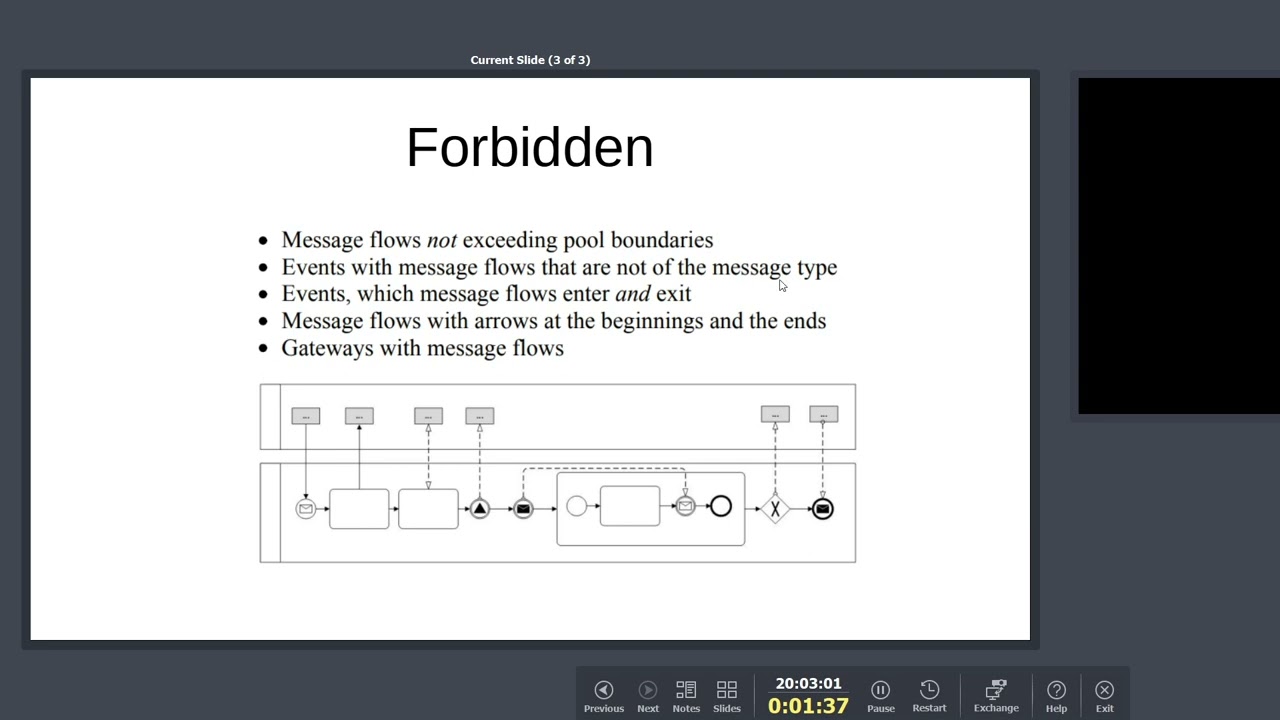This screenshot has width=1280, height=720.
Task: Click the Next slide arrow button
Action: (648, 696)
